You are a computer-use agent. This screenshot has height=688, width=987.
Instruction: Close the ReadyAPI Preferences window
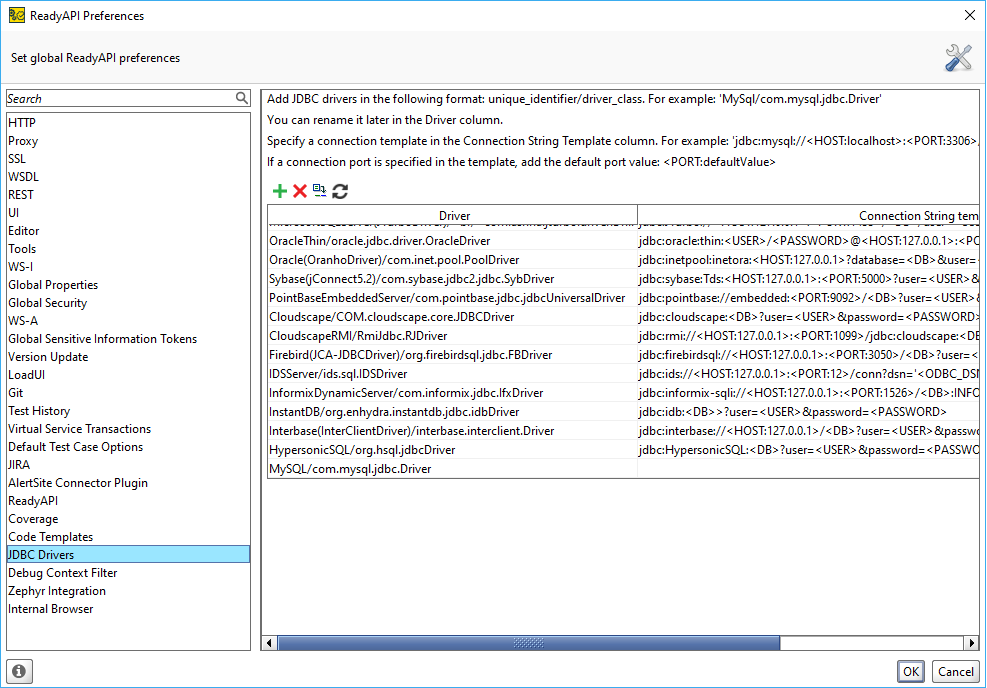point(969,15)
